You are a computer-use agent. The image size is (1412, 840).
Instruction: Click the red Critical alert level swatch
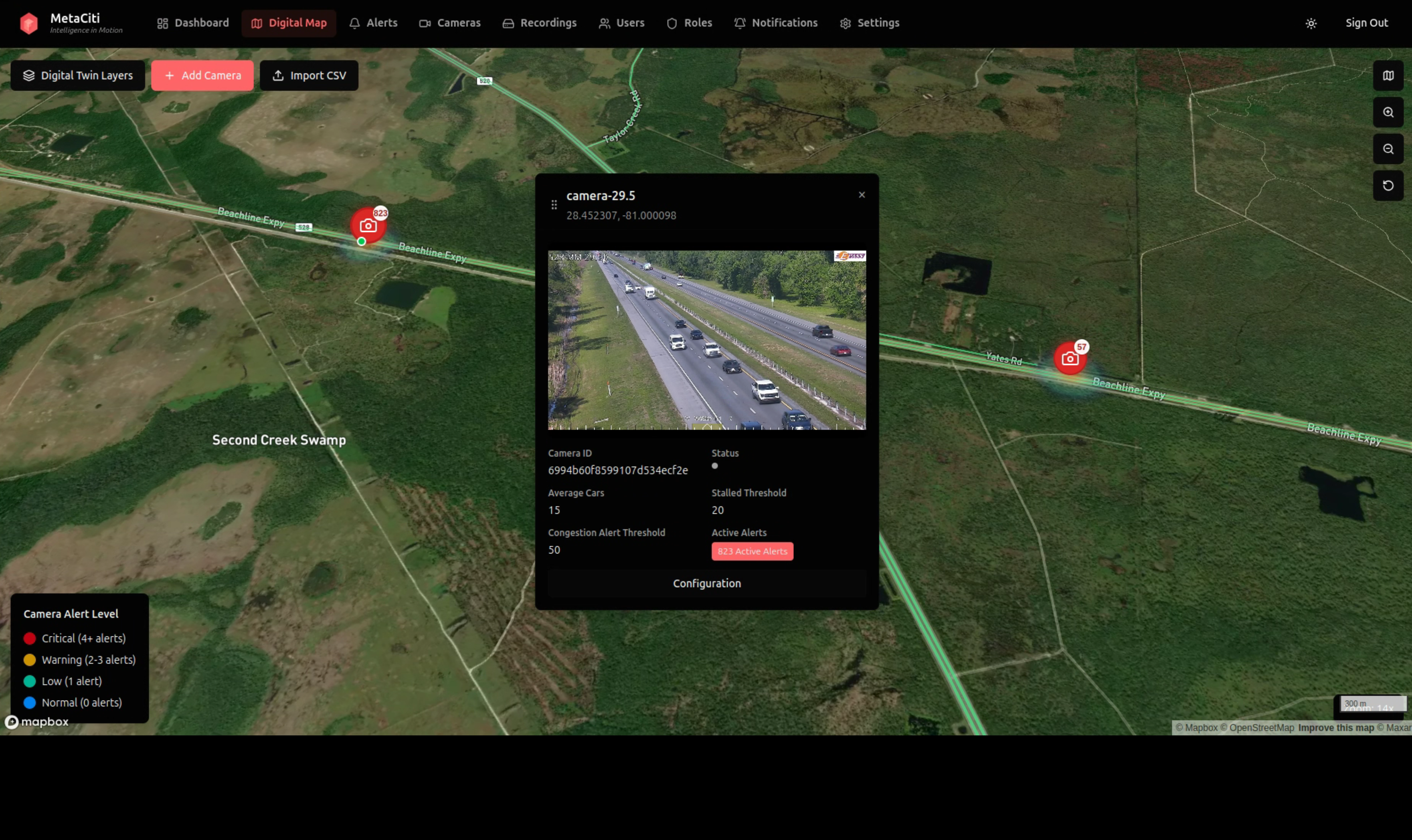(29, 638)
